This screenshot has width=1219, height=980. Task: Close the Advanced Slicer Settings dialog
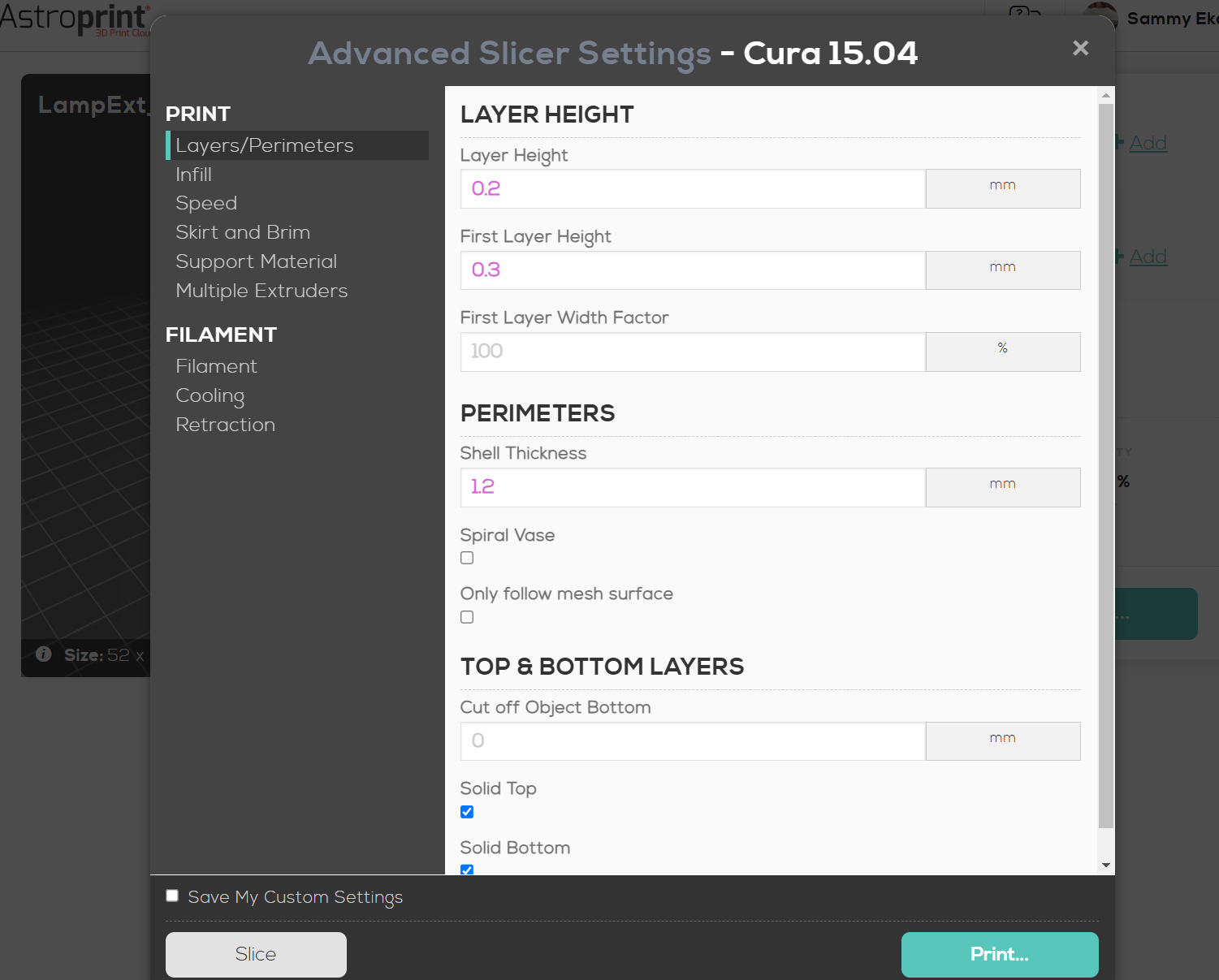point(1080,48)
